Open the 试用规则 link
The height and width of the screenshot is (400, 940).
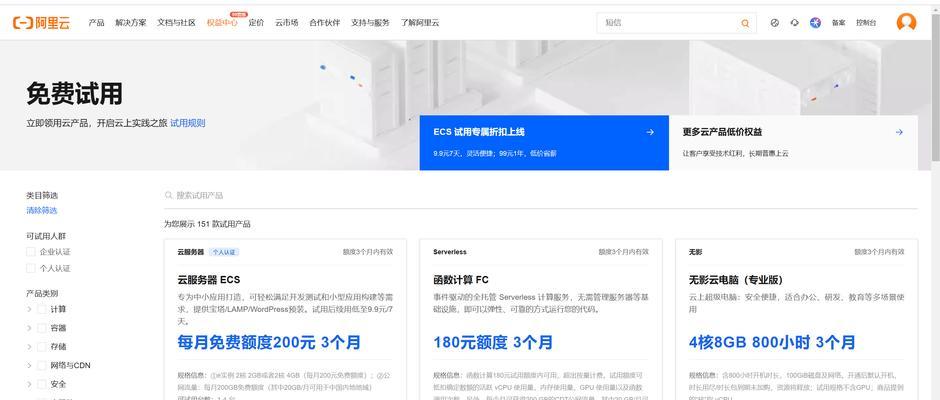point(188,123)
